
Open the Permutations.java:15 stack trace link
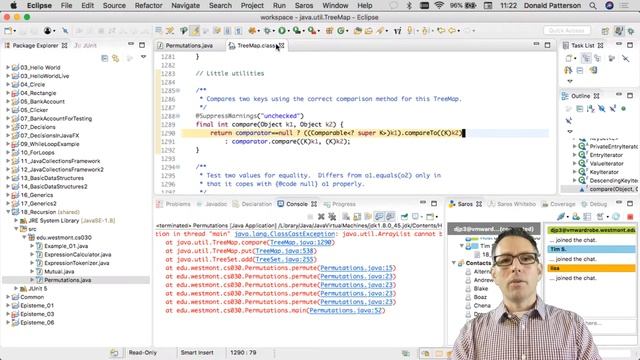pyautogui.click(x=356, y=268)
